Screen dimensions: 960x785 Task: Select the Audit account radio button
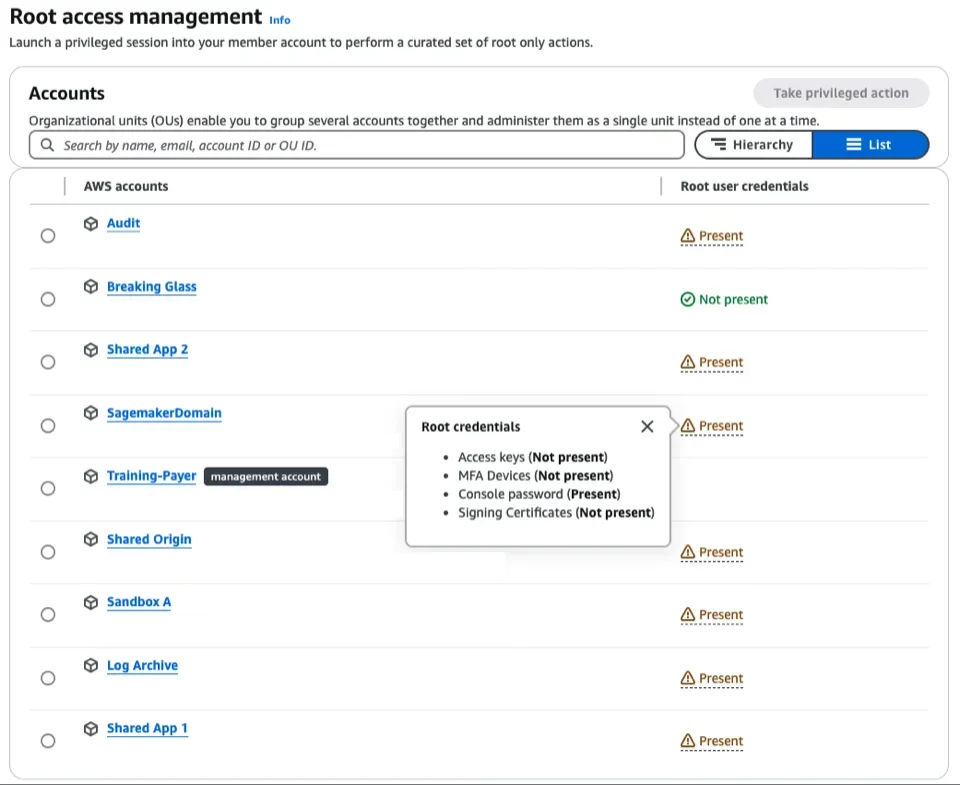pos(48,236)
